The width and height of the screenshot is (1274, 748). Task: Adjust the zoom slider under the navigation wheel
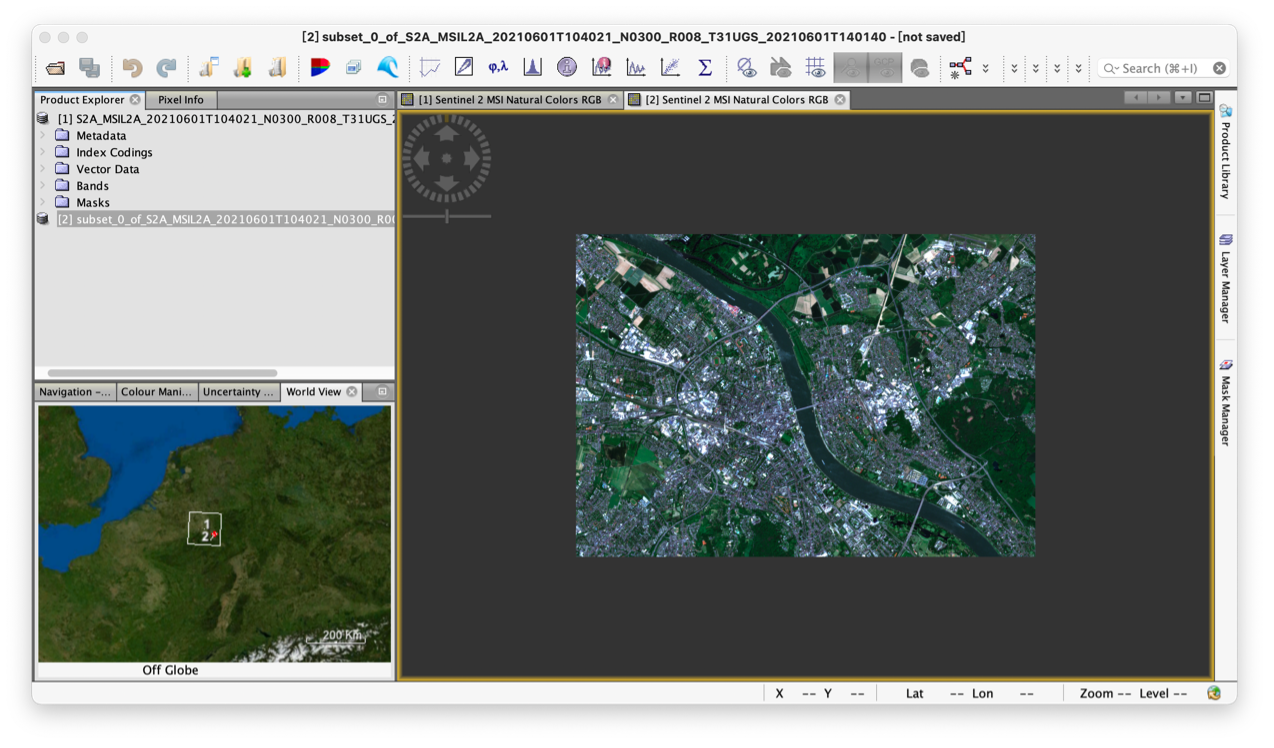[x=447, y=216]
